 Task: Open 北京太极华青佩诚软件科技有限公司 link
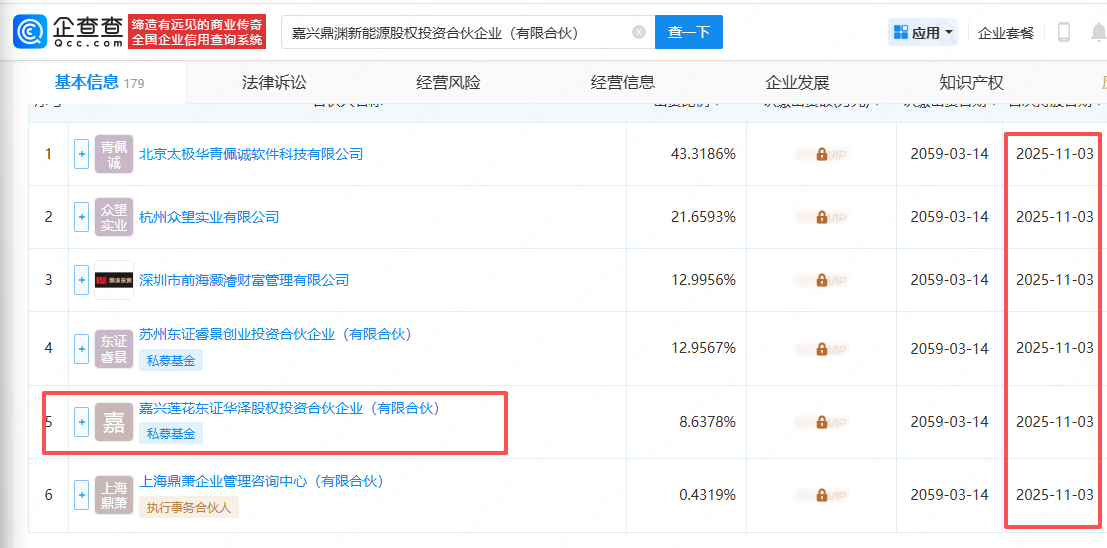click(251, 153)
